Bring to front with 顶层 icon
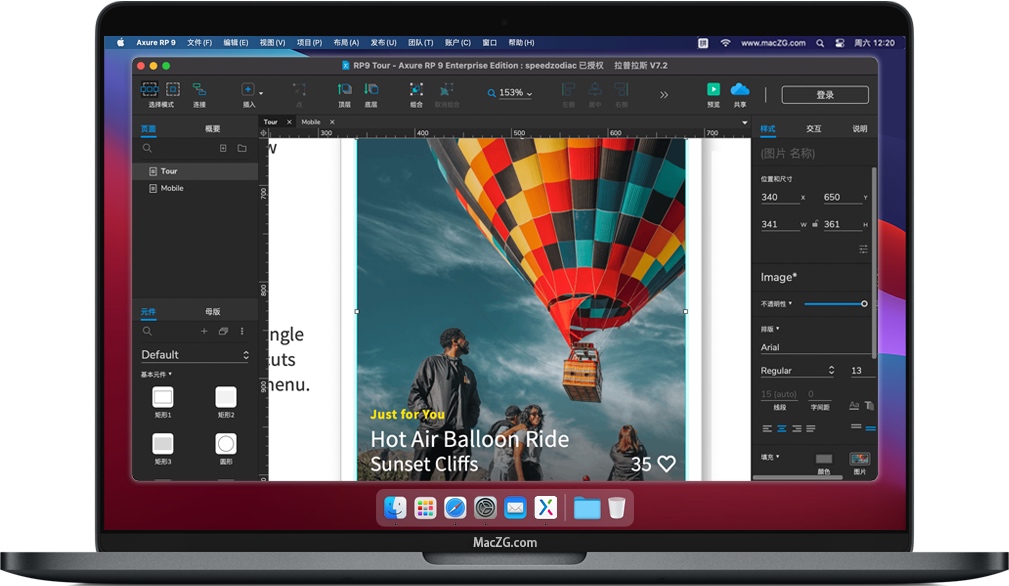1009x586 pixels. pos(344,90)
